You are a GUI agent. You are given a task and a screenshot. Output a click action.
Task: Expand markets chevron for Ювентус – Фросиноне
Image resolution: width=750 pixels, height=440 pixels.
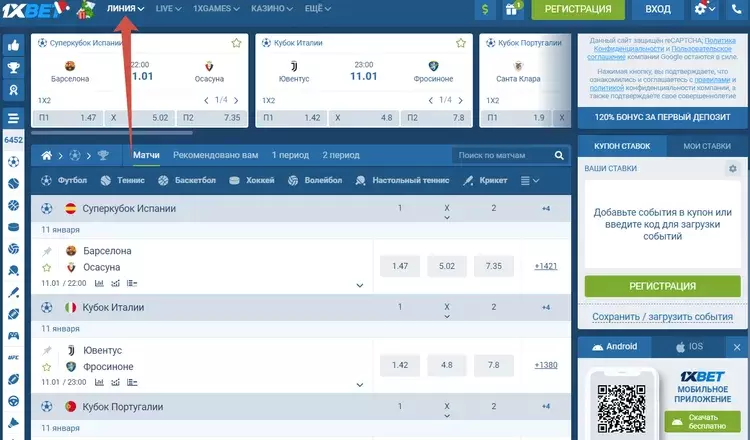360,385
